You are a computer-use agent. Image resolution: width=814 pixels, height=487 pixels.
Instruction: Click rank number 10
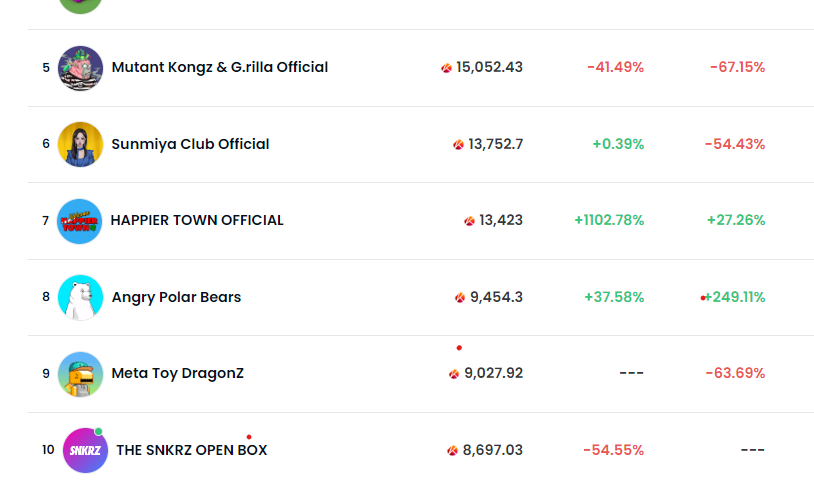[x=48, y=450]
